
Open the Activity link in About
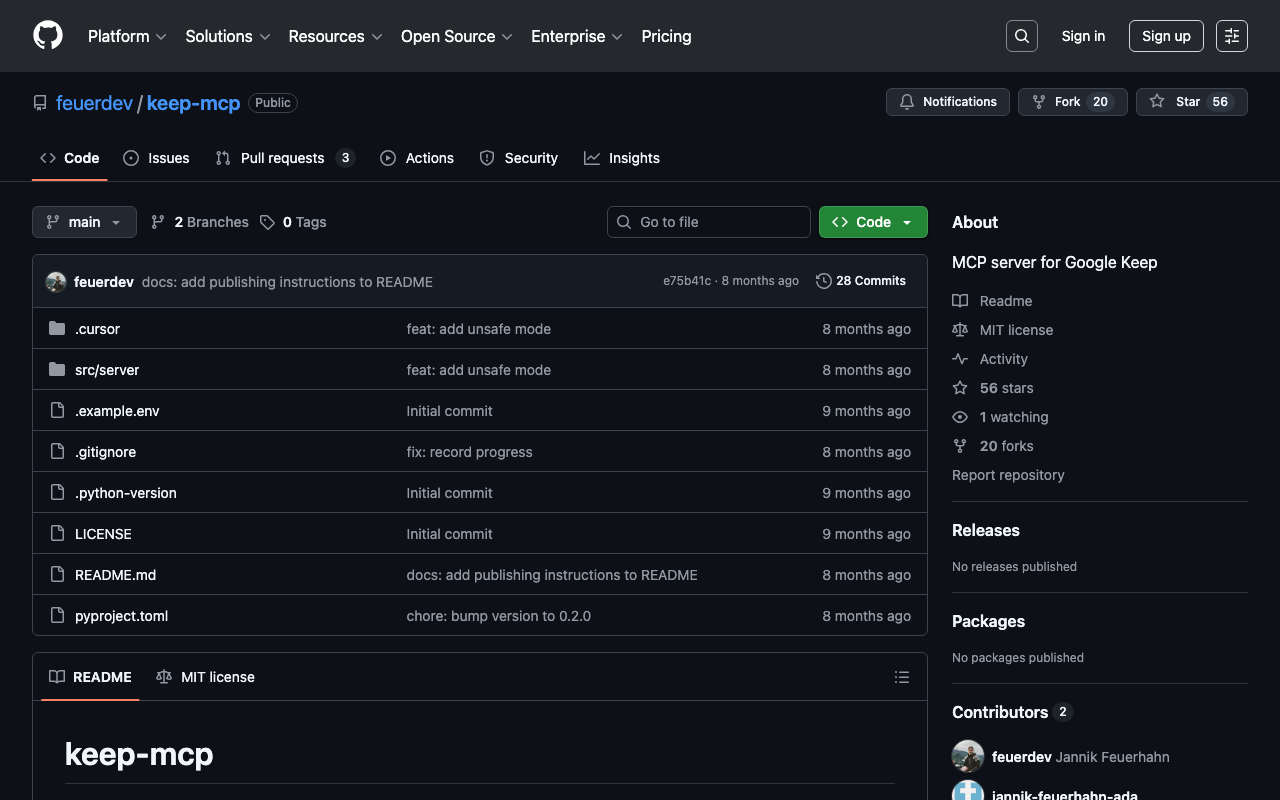[x=1003, y=359]
